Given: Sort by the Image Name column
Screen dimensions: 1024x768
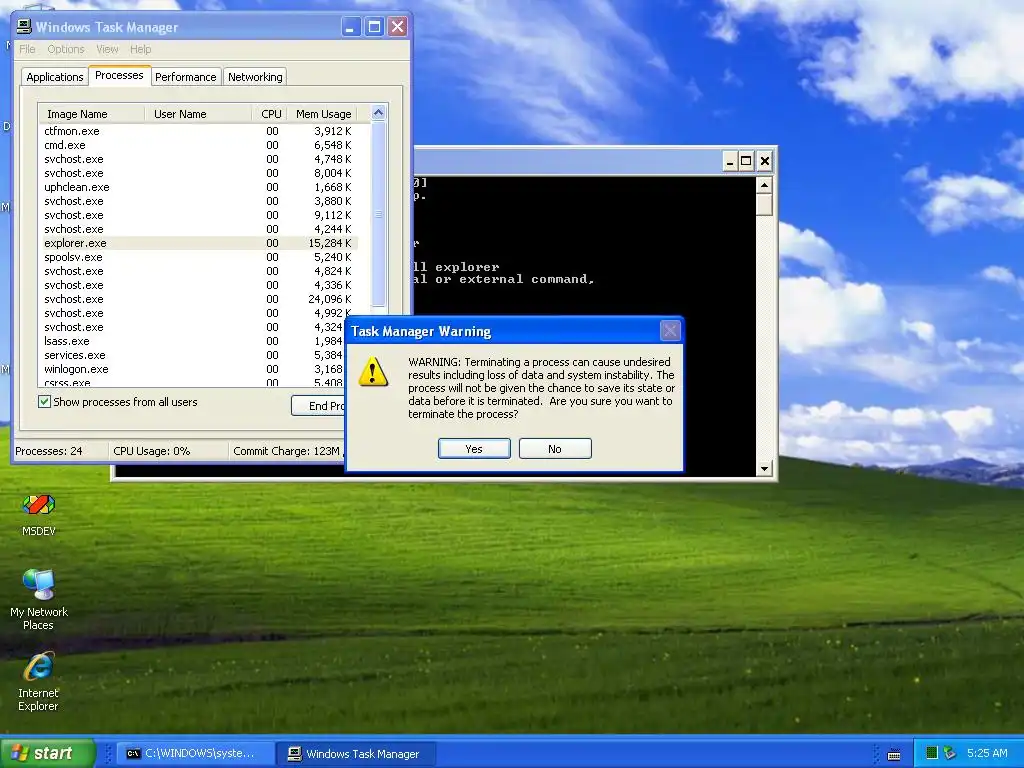Looking at the screenshot, I should (91, 114).
